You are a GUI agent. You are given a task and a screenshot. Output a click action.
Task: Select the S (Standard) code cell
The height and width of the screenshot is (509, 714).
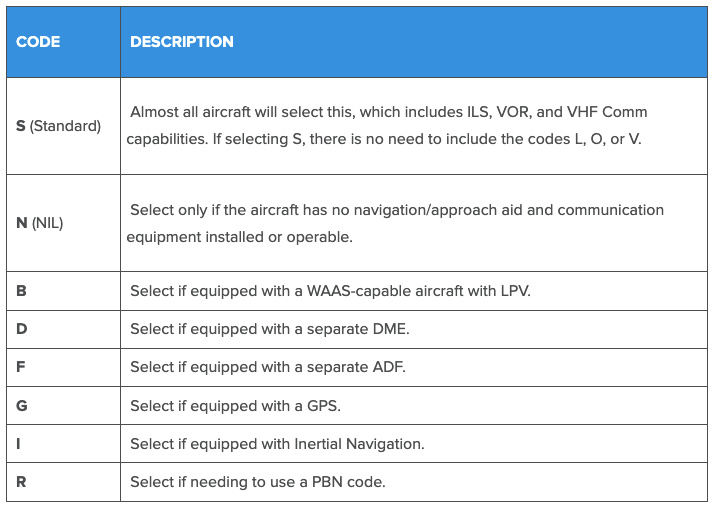click(x=59, y=126)
